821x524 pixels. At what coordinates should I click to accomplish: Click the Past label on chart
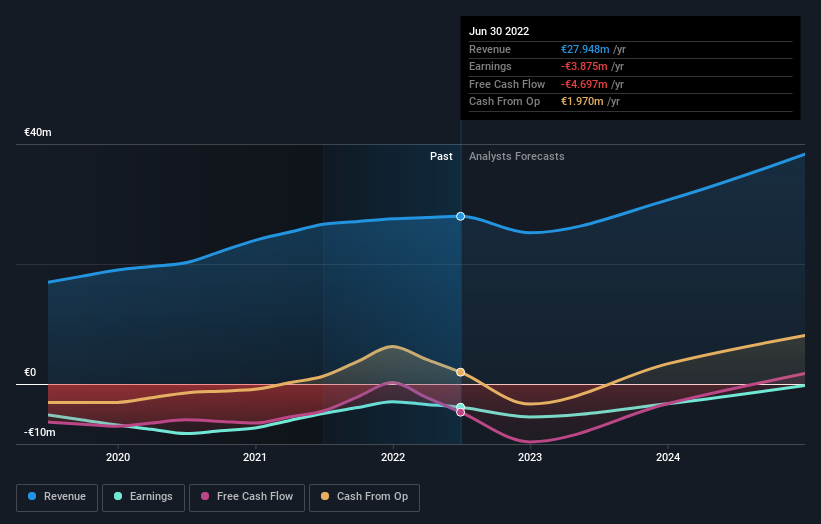pyautogui.click(x=441, y=157)
